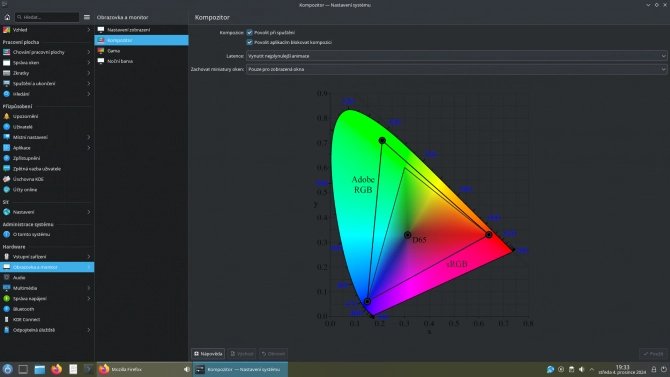670x377 pixels.
Task: Select the Kompozitor page in the submenu
Action: tap(141, 40)
